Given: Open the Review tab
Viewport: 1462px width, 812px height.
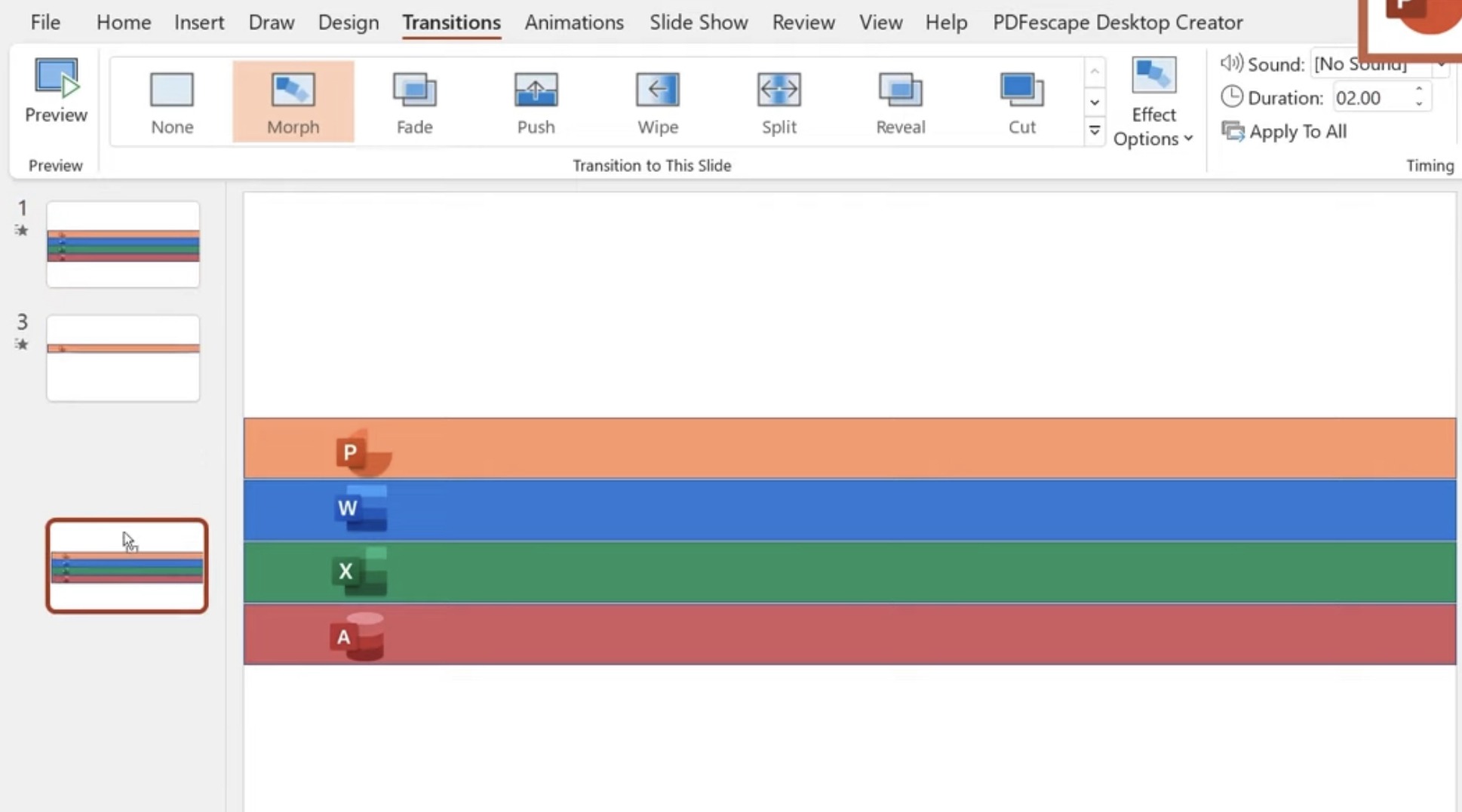Looking at the screenshot, I should pos(803,23).
